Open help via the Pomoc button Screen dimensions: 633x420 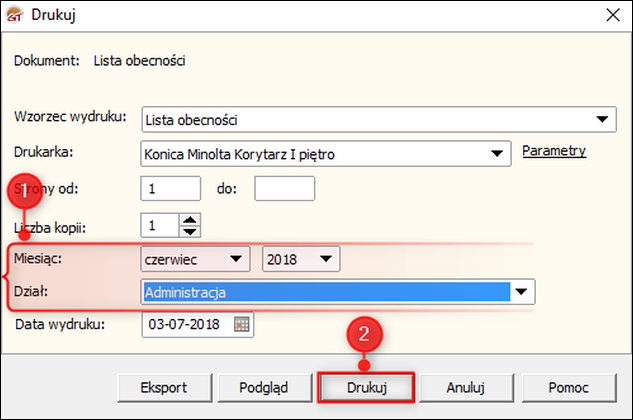(568, 386)
